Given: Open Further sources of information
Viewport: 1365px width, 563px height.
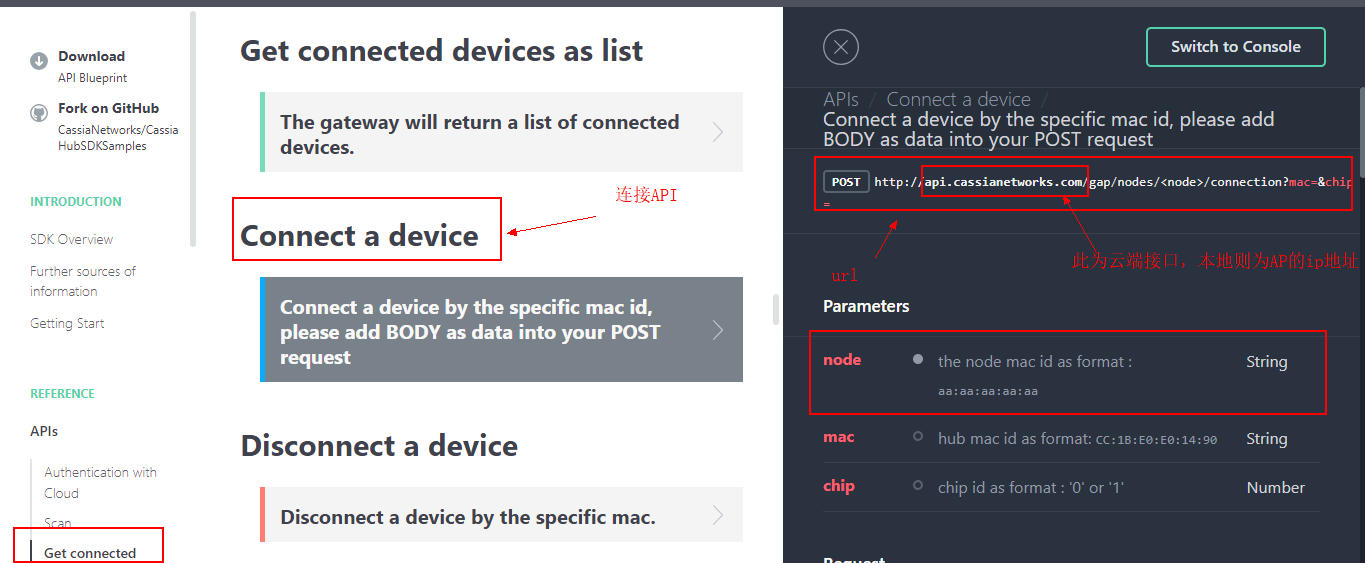Looking at the screenshot, I should pyautogui.click(x=83, y=281).
